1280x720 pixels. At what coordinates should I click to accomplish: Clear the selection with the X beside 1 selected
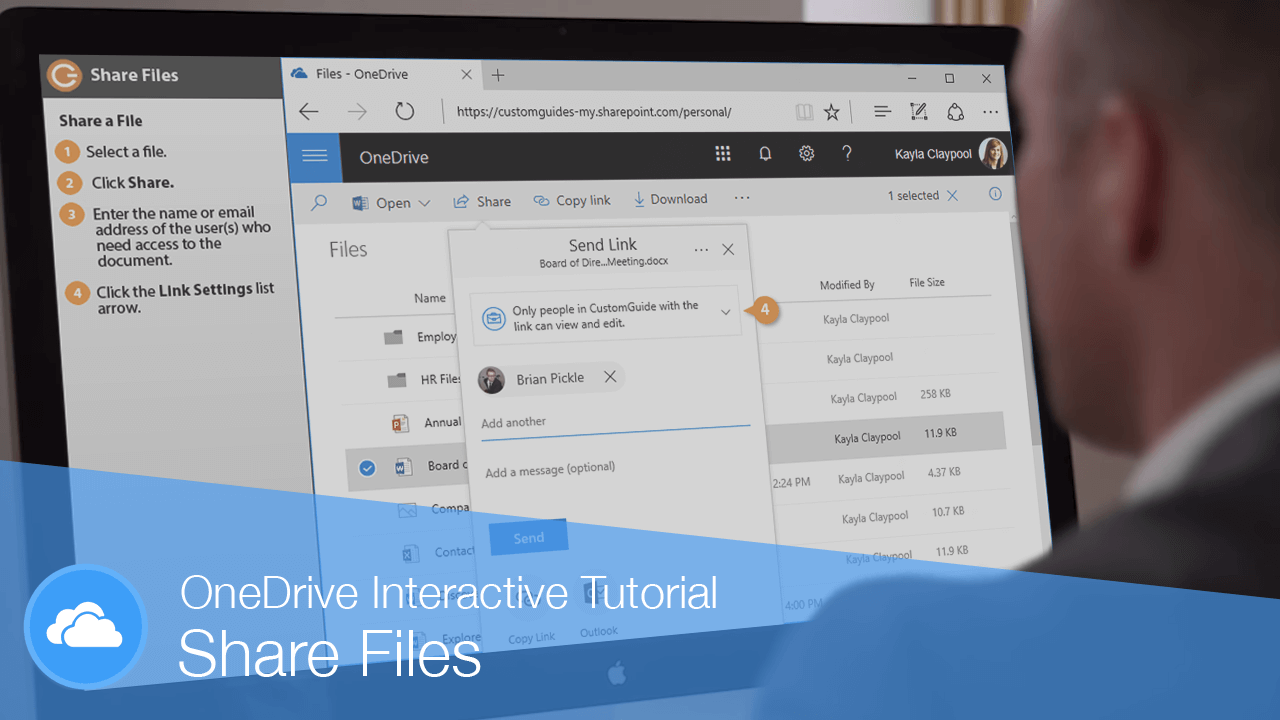952,196
